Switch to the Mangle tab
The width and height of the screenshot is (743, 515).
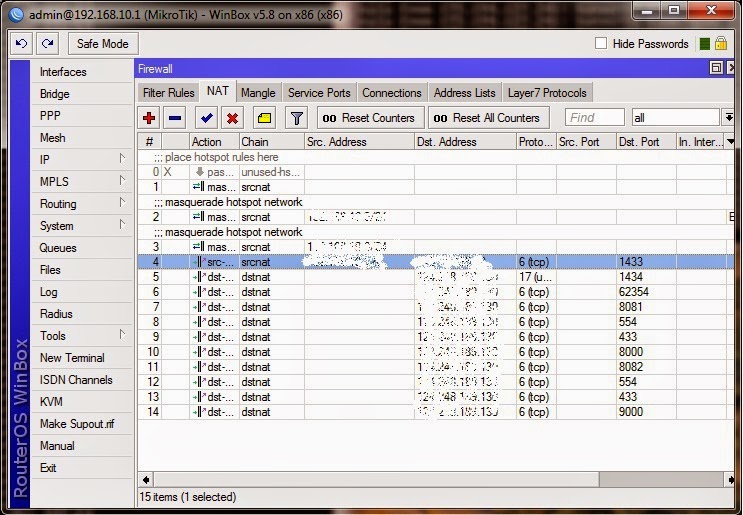click(x=258, y=93)
